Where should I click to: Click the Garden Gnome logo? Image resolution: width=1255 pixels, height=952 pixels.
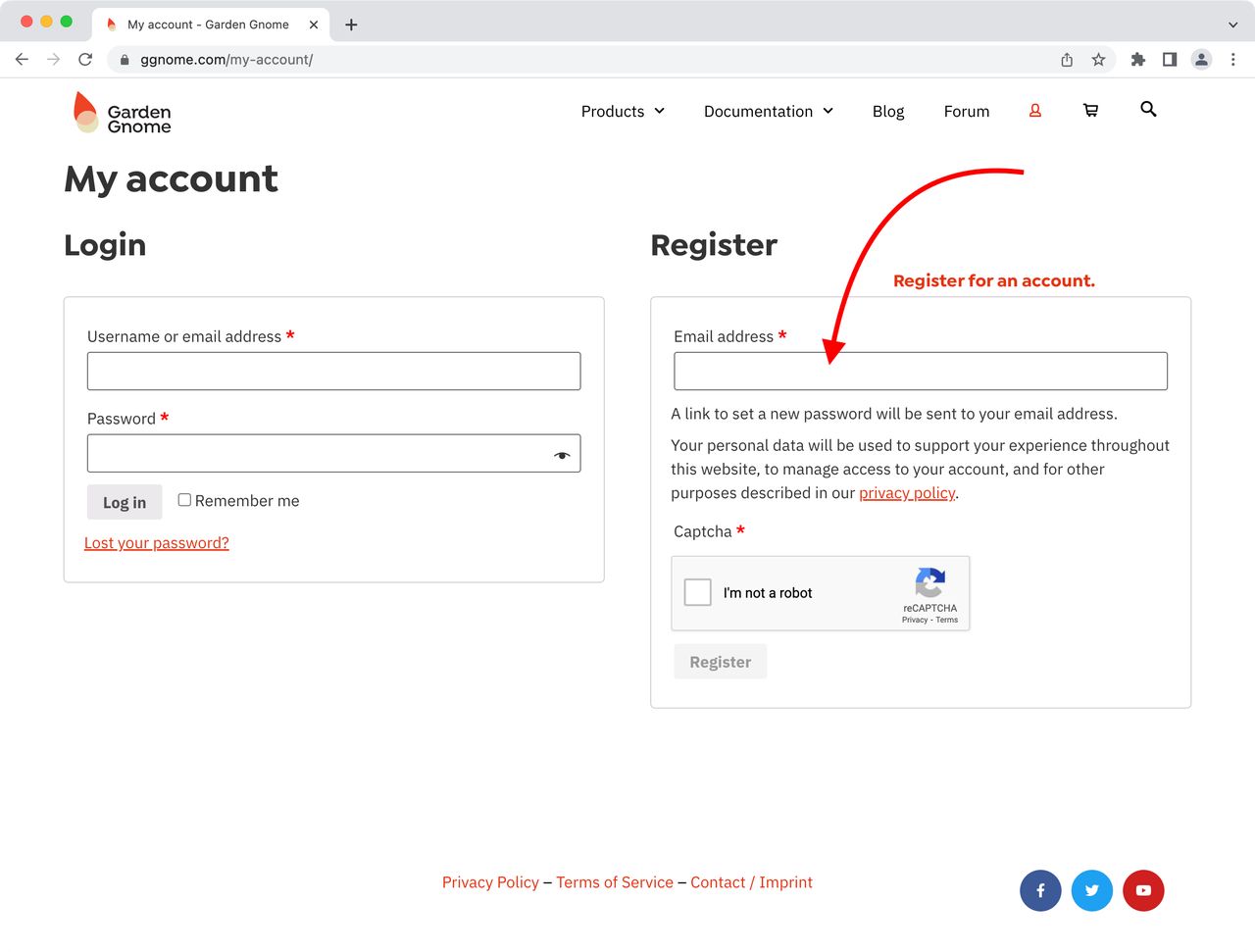pos(121,114)
